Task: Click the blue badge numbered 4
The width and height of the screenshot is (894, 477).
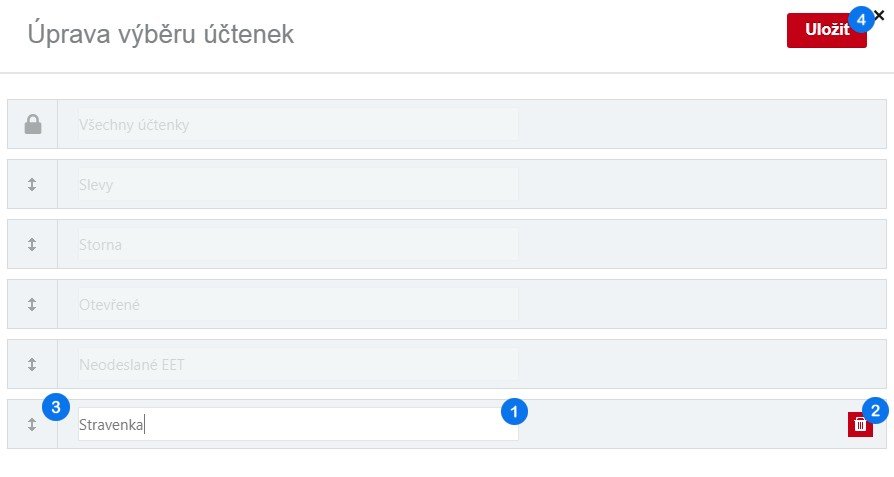Action: click(861, 19)
